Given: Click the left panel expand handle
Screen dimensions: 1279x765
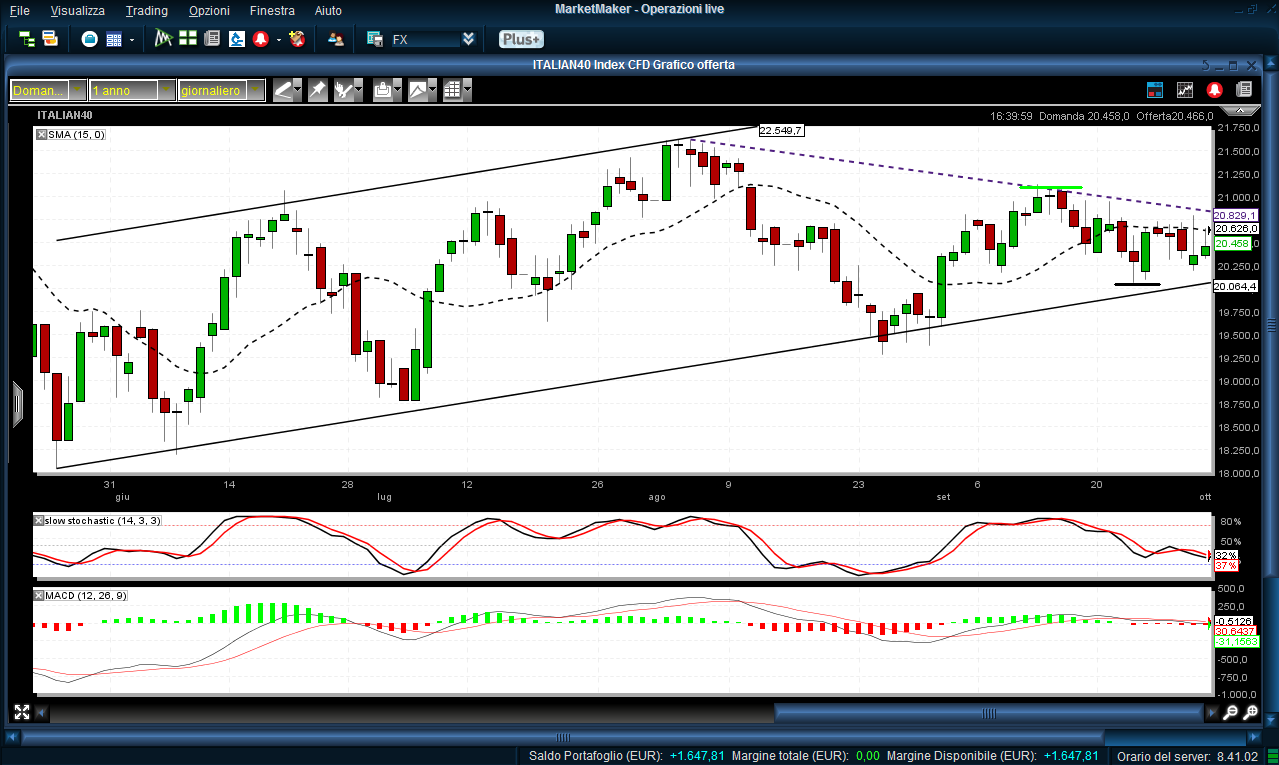Looking at the screenshot, I should [x=17, y=403].
